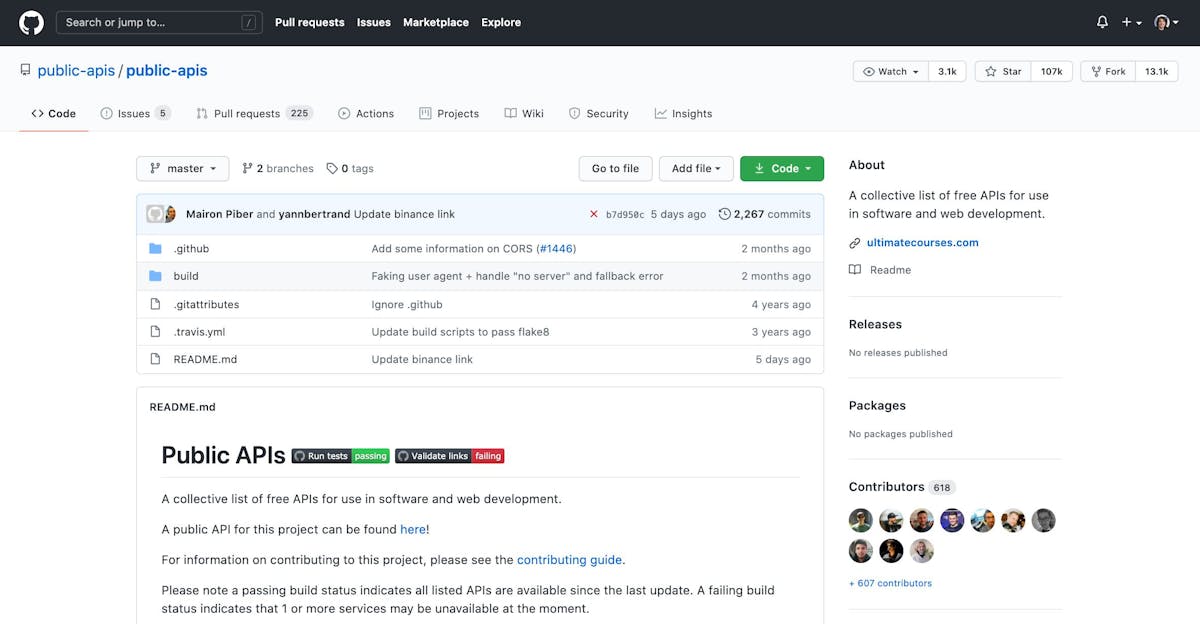Open the Insights tab

click(x=683, y=113)
